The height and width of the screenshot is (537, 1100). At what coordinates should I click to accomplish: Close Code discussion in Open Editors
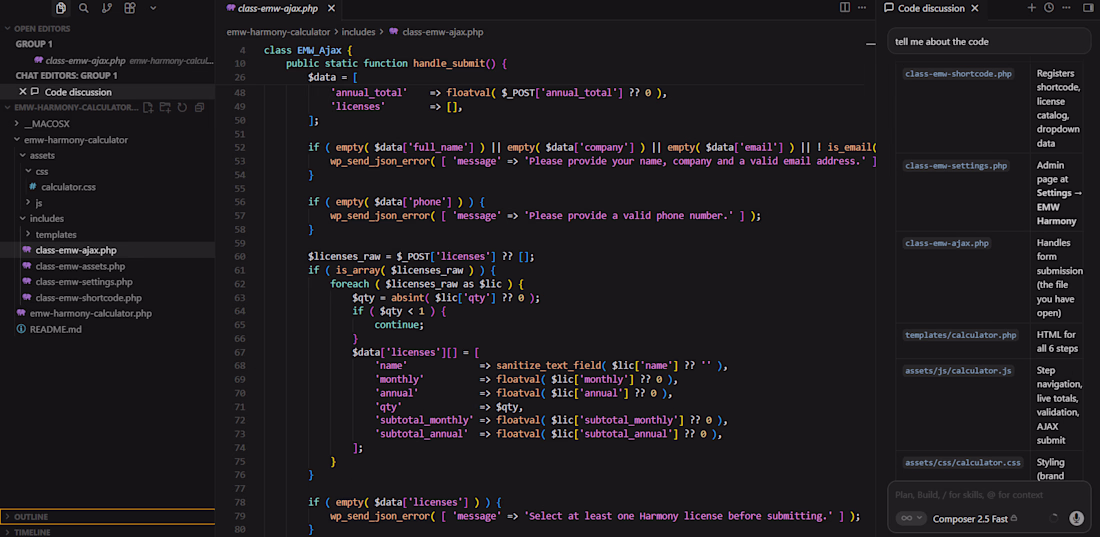(23, 92)
